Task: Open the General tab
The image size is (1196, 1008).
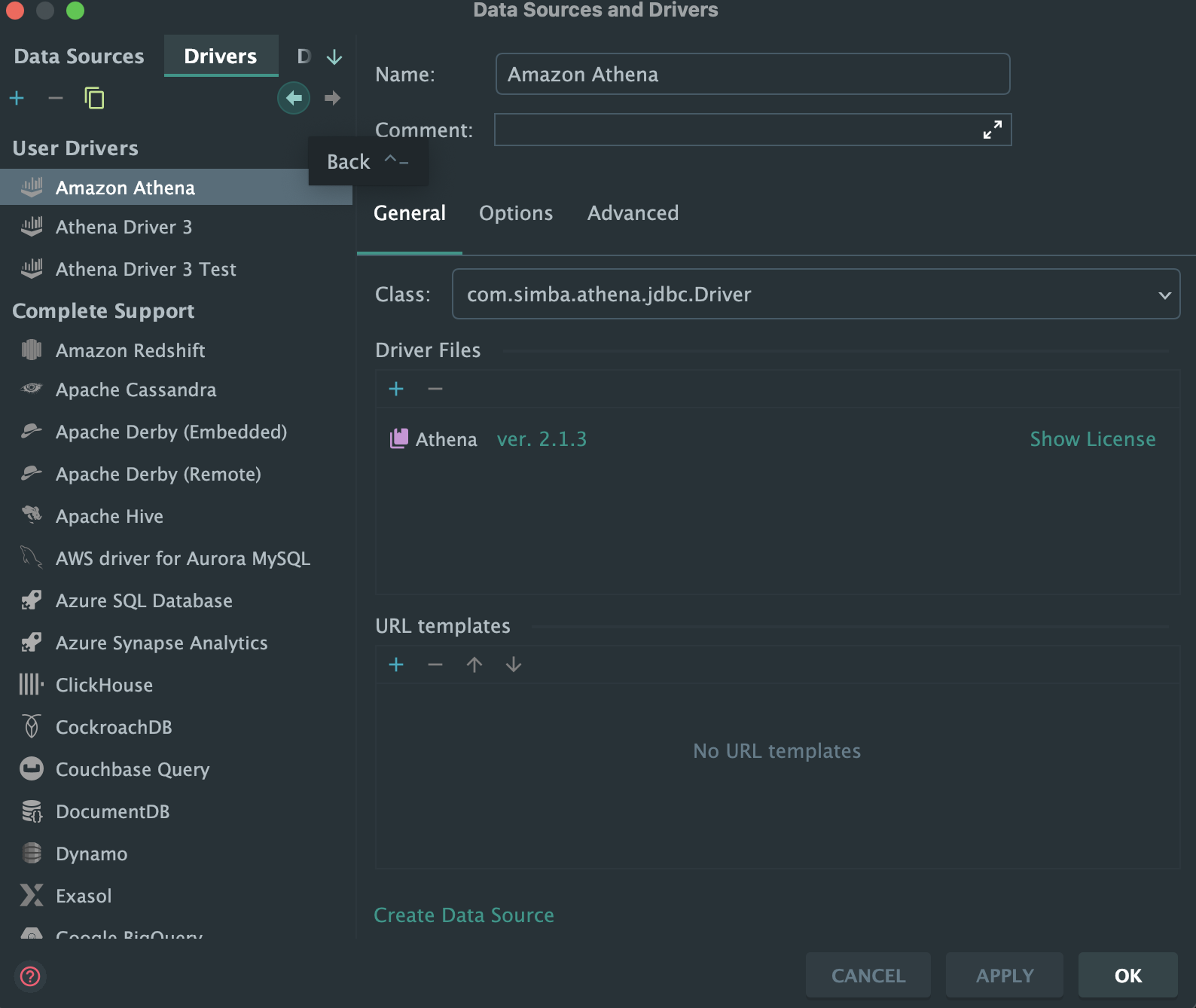Action: point(410,213)
